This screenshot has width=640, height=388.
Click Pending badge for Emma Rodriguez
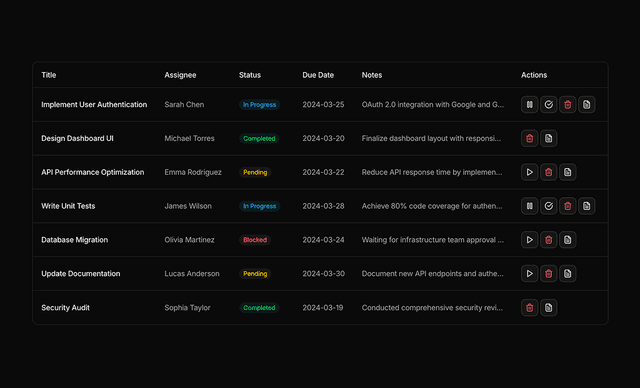coord(255,172)
